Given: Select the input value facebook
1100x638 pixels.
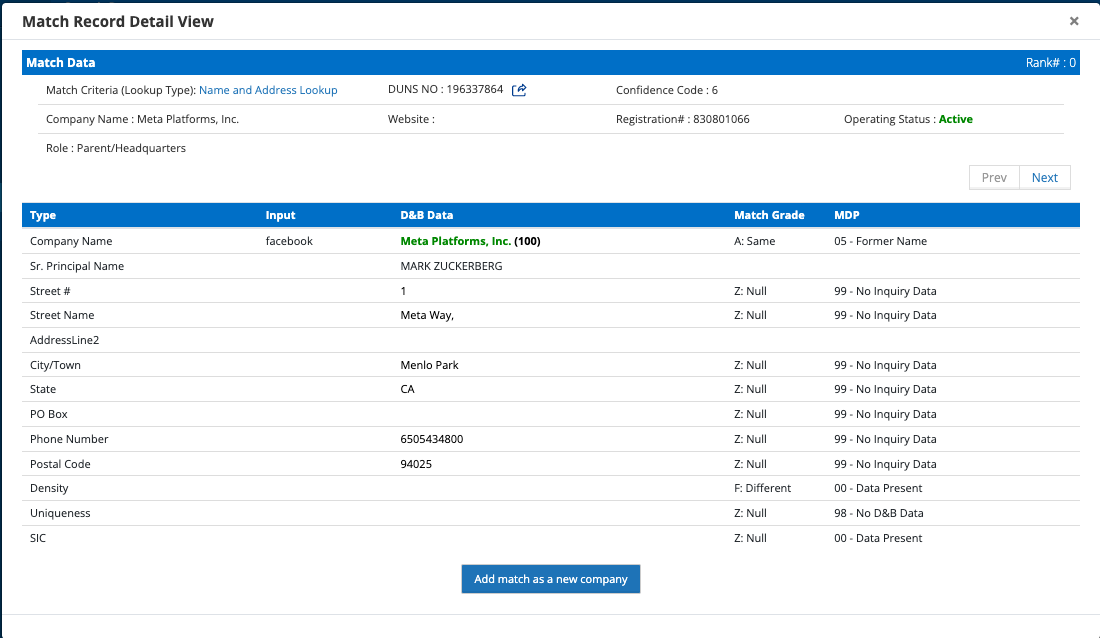Looking at the screenshot, I should (x=289, y=241).
